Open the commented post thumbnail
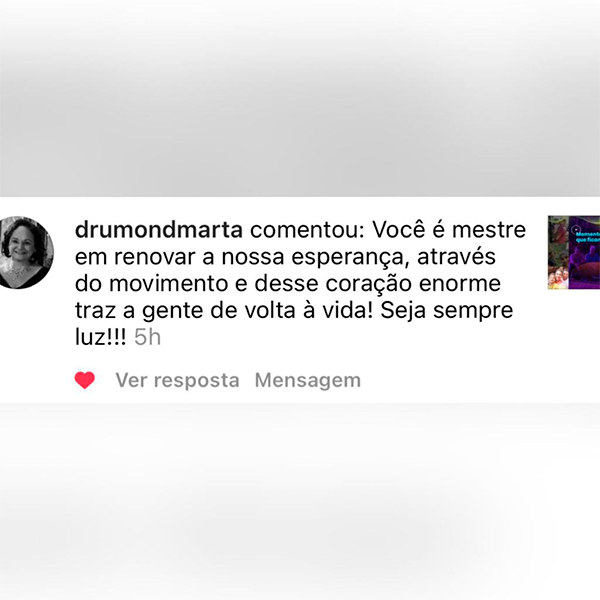 pos(574,252)
